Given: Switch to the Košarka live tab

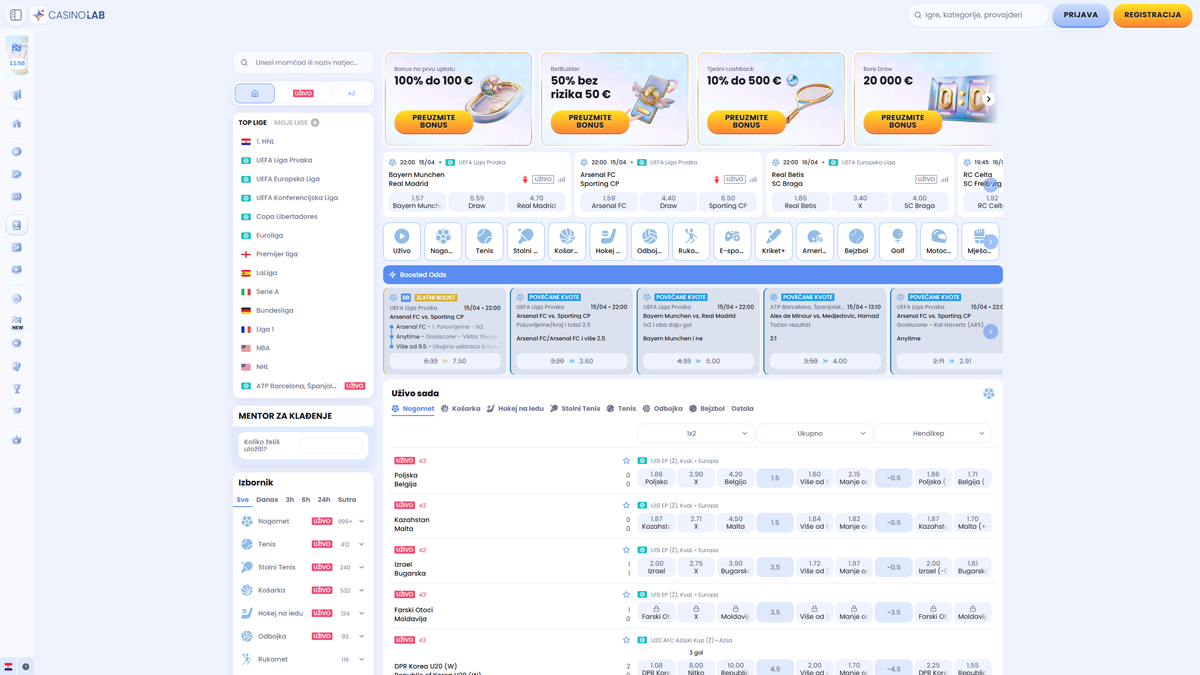Looking at the screenshot, I should pyautogui.click(x=460, y=408).
